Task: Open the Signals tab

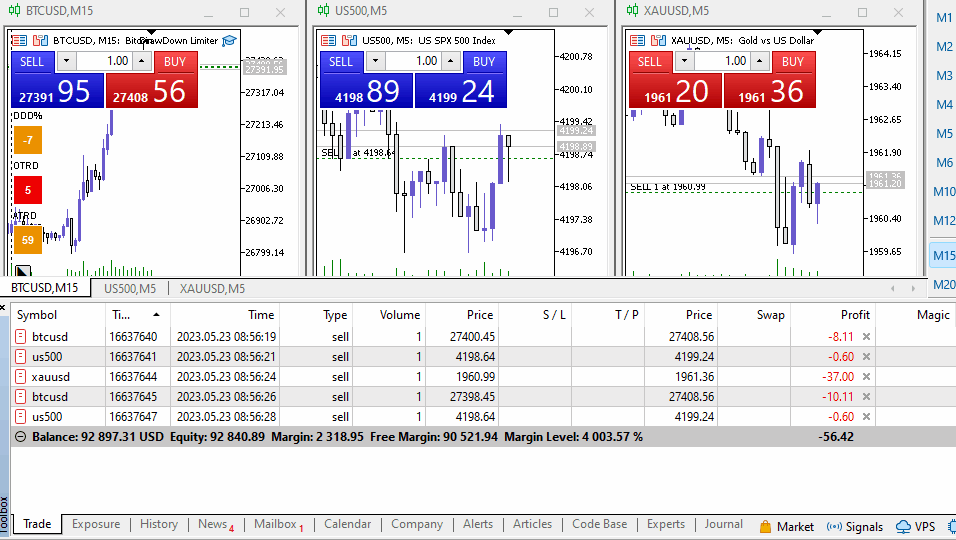Action: tap(855, 527)
